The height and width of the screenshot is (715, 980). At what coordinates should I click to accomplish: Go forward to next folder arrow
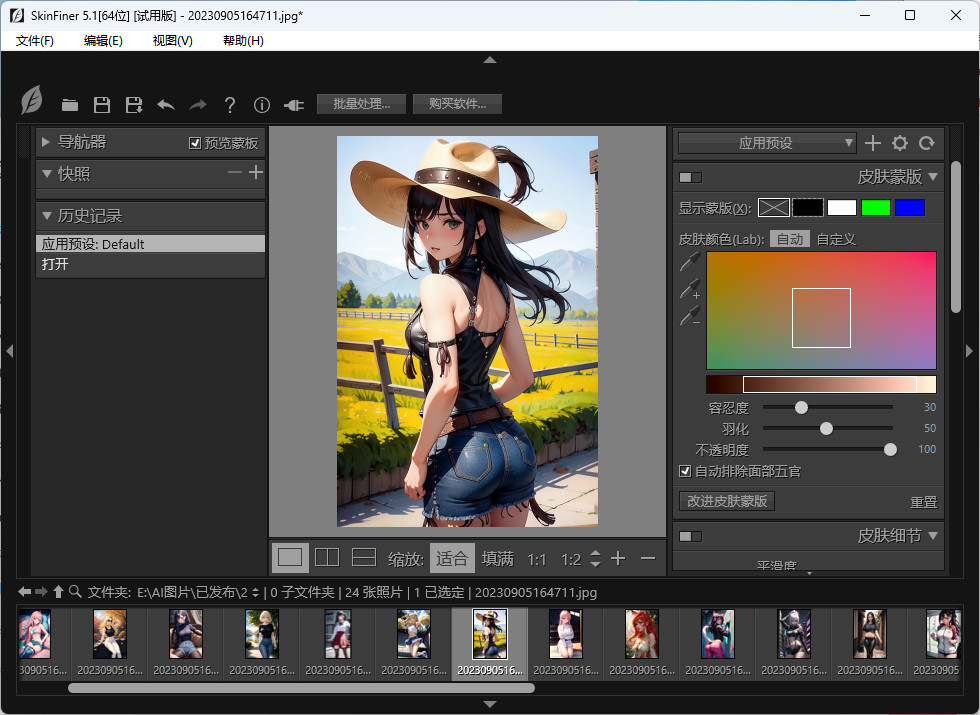point(41,591)
